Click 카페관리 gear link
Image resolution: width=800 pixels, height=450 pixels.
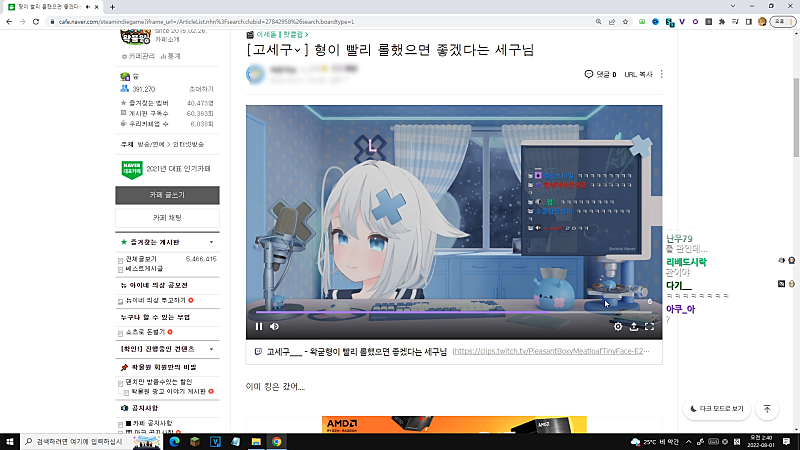pyautogui.click(x=138, y=56)
